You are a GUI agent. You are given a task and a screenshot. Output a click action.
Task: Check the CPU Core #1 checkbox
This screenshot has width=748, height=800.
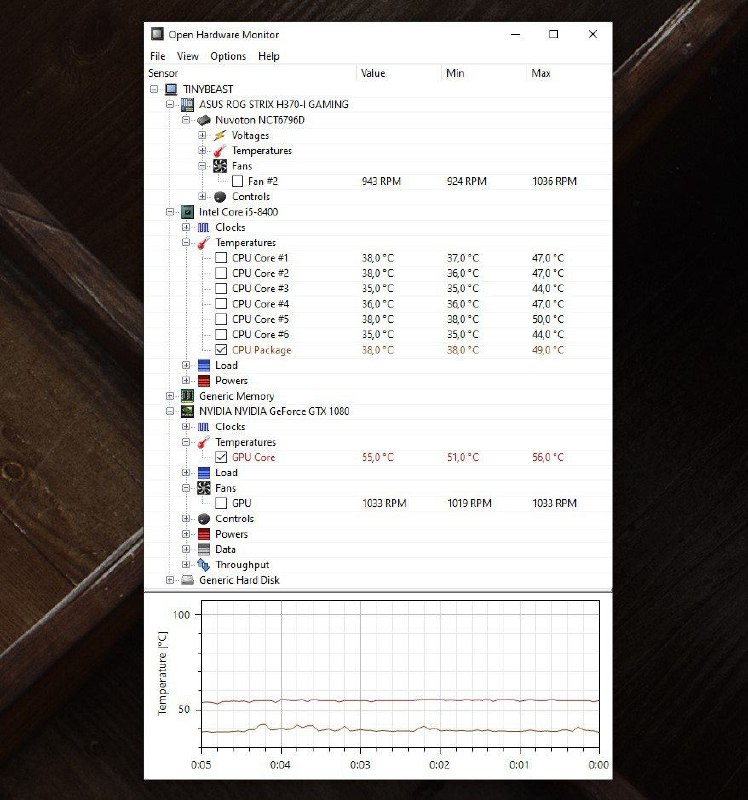(x=221, y=258)
